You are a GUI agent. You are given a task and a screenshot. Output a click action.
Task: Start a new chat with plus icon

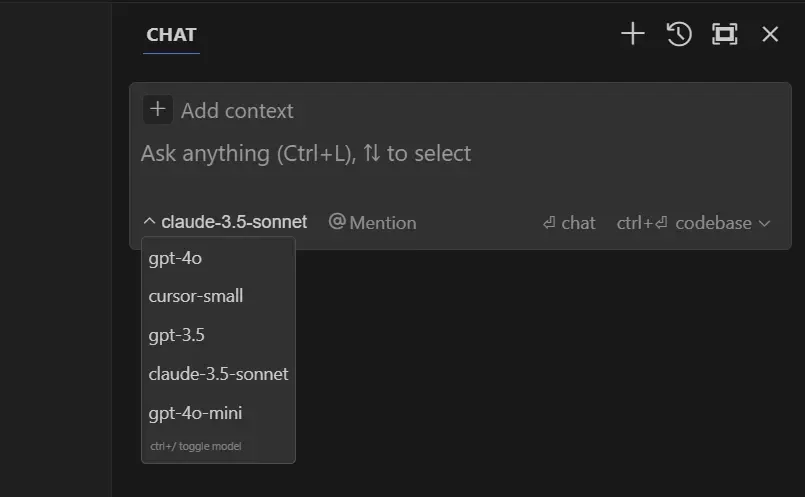(633, 34)
